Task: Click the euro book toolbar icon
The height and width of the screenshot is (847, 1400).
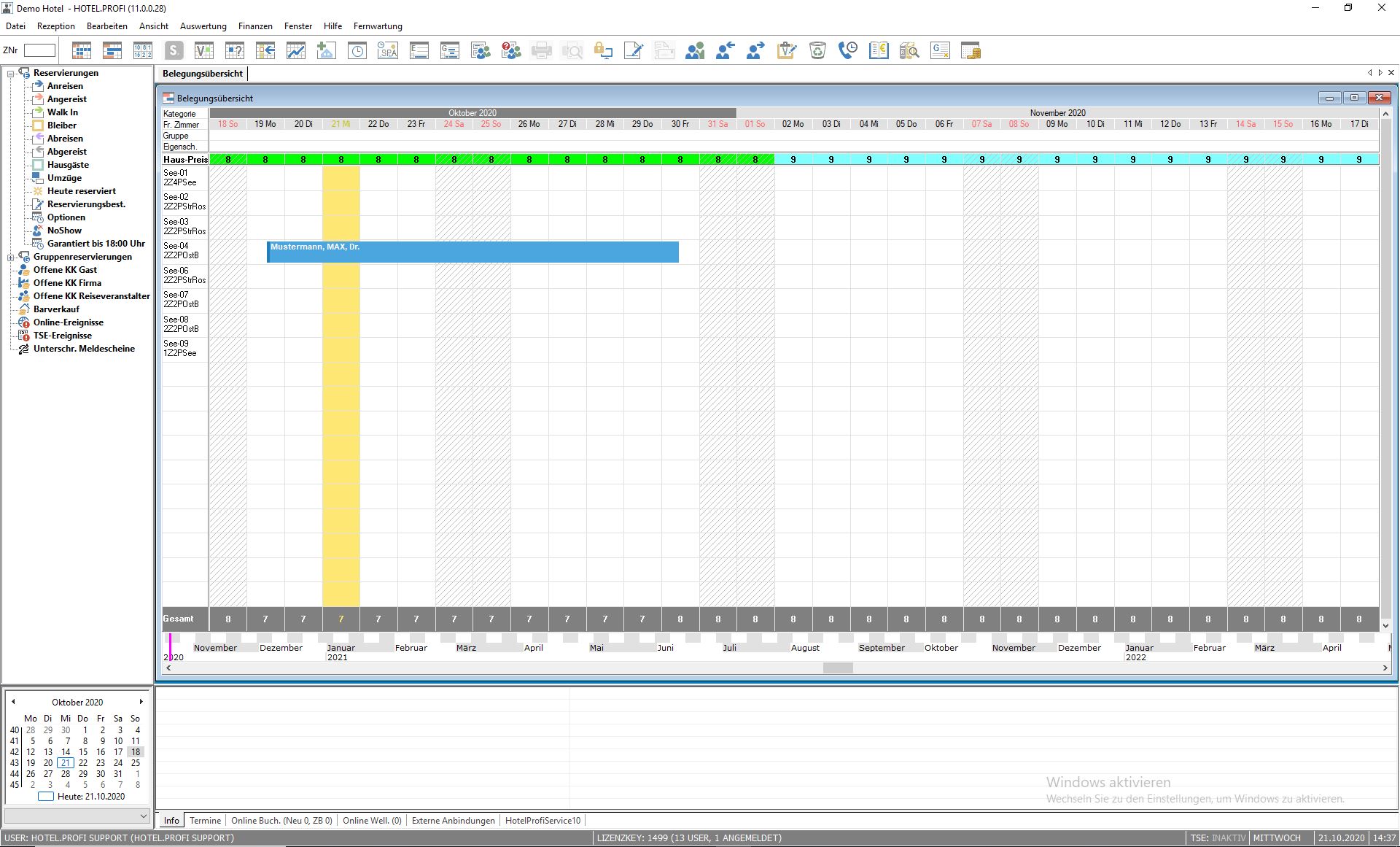Action: pyautogui.click(x=879, y=50)
